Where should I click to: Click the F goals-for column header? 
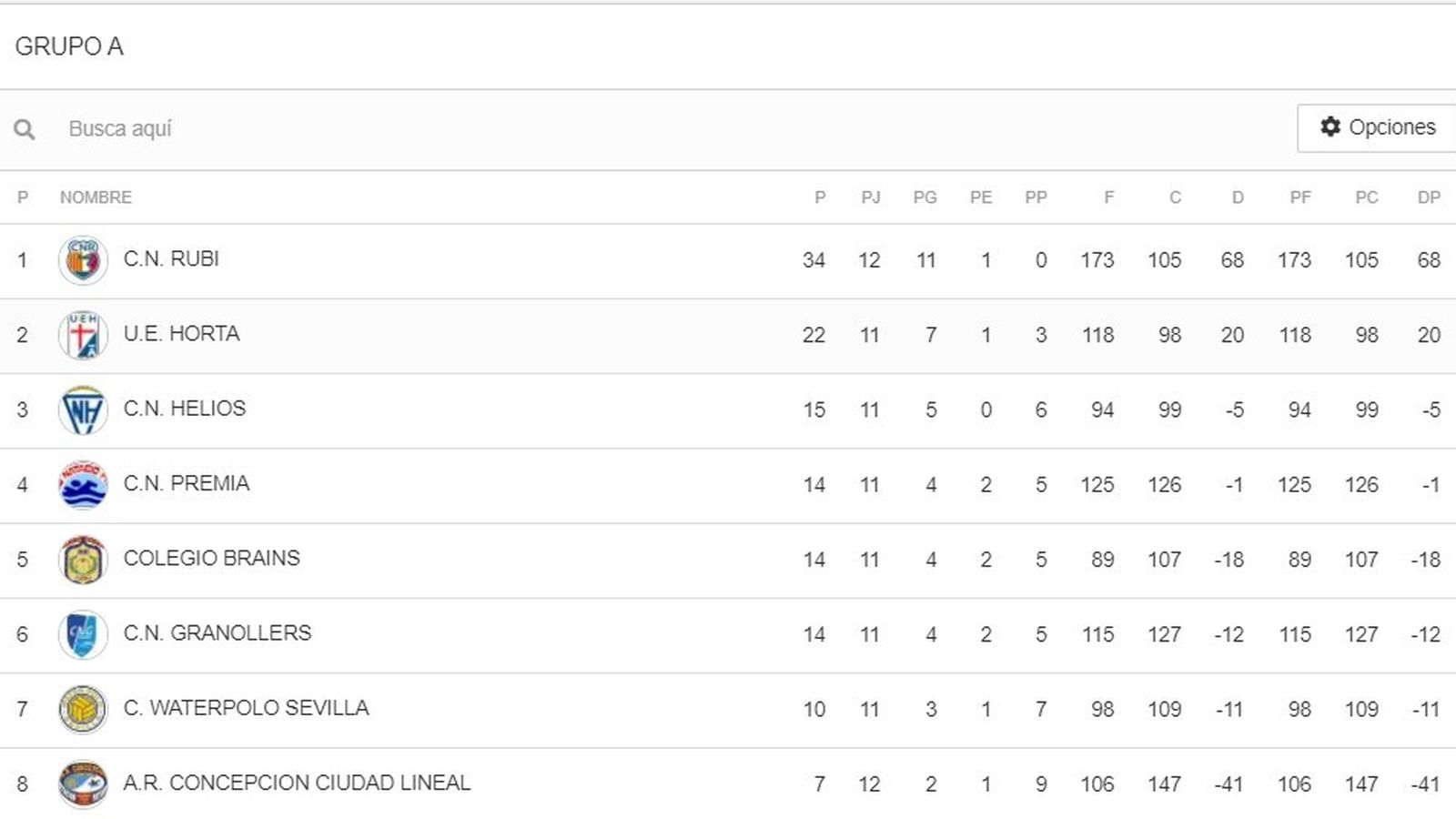coord(1109,197)
